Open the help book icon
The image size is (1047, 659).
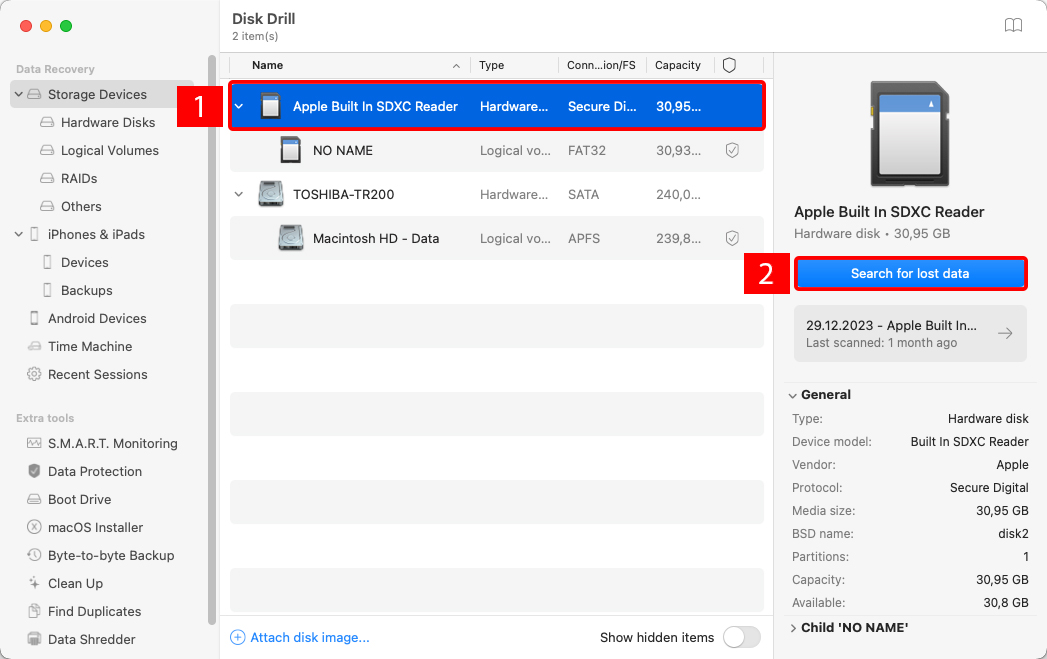pos(1013,25)
